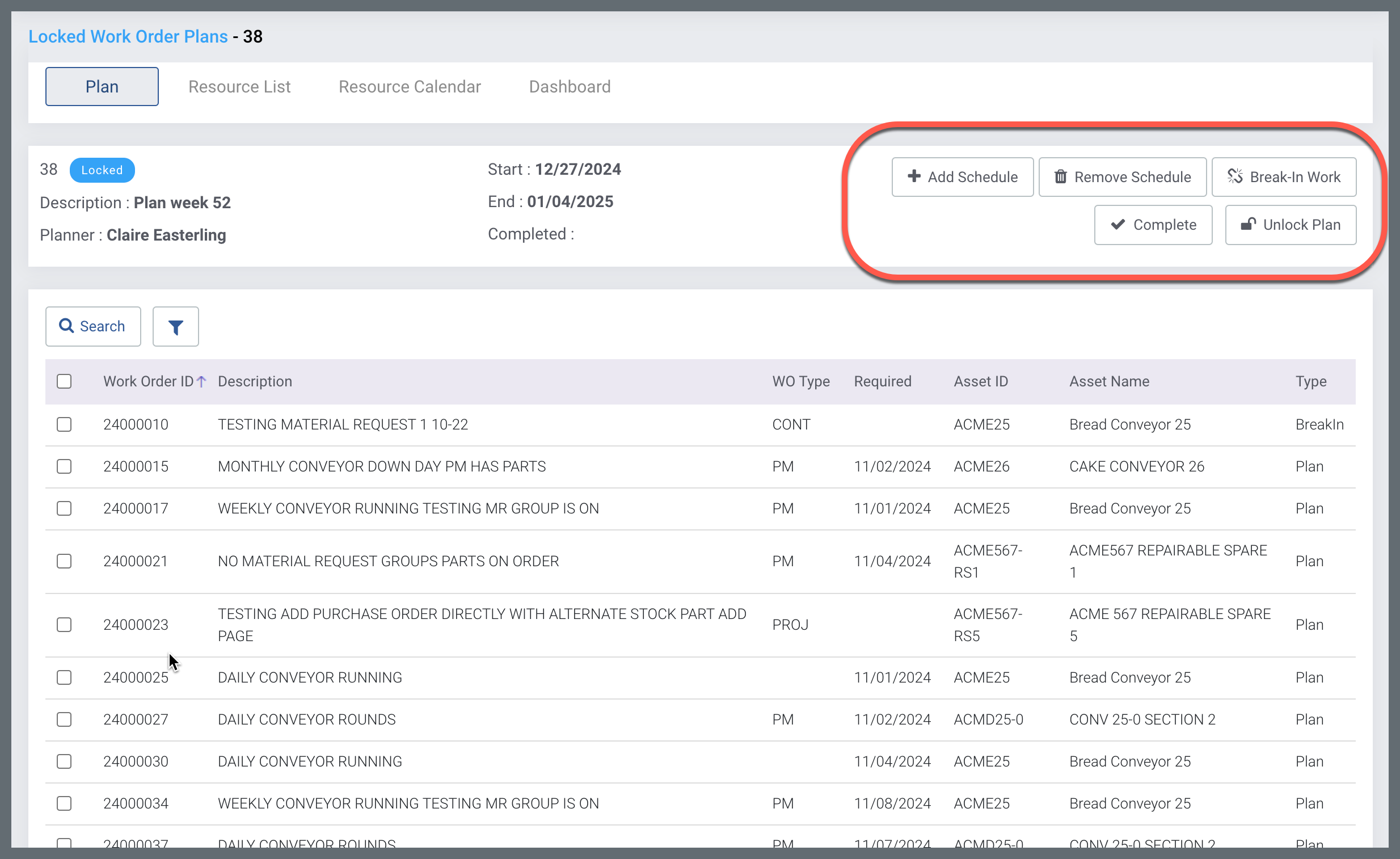Viewport: 1400px width, 859px height.
Task: Mark plan Complete with checkmark button
Action: [x=1153, y=225]
